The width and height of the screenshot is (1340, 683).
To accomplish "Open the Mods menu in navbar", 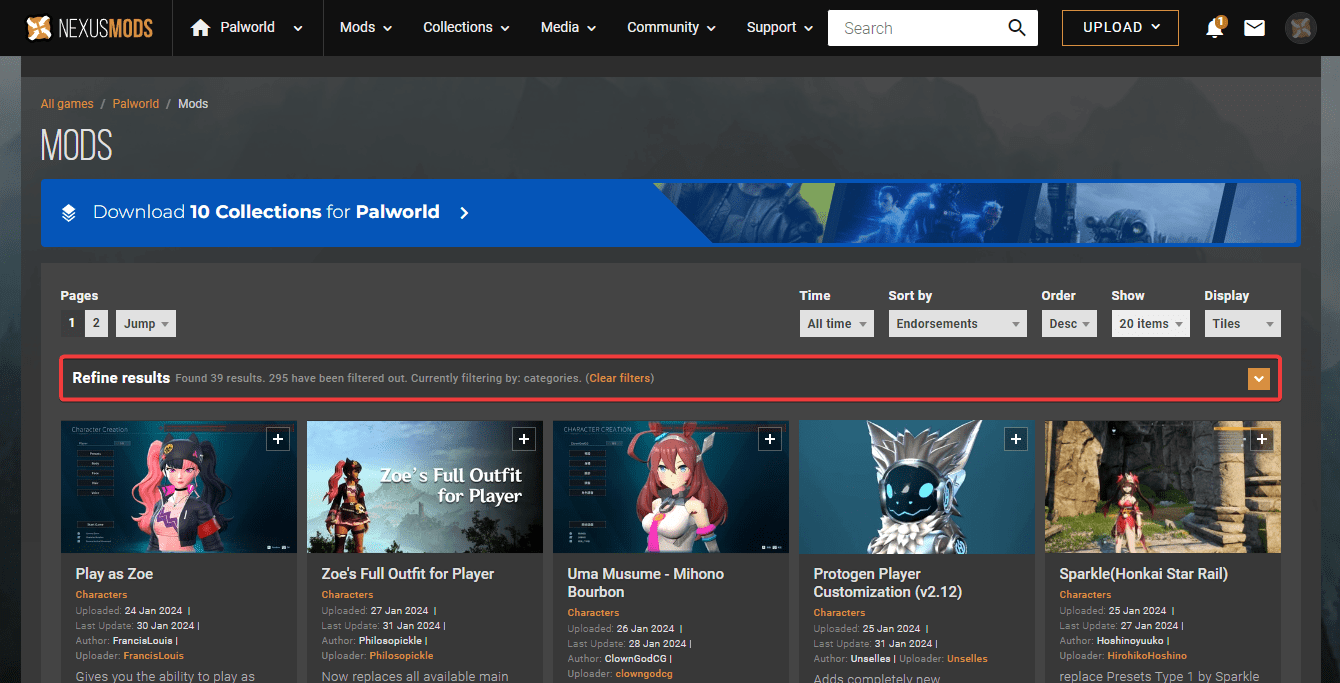I will (x=365, y=28).
